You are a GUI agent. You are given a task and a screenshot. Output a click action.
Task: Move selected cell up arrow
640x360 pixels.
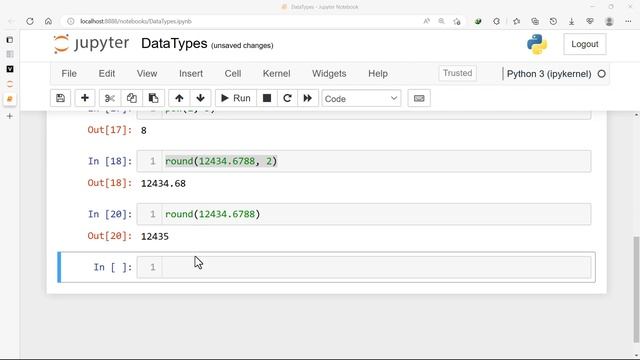[x=179, y=98]
